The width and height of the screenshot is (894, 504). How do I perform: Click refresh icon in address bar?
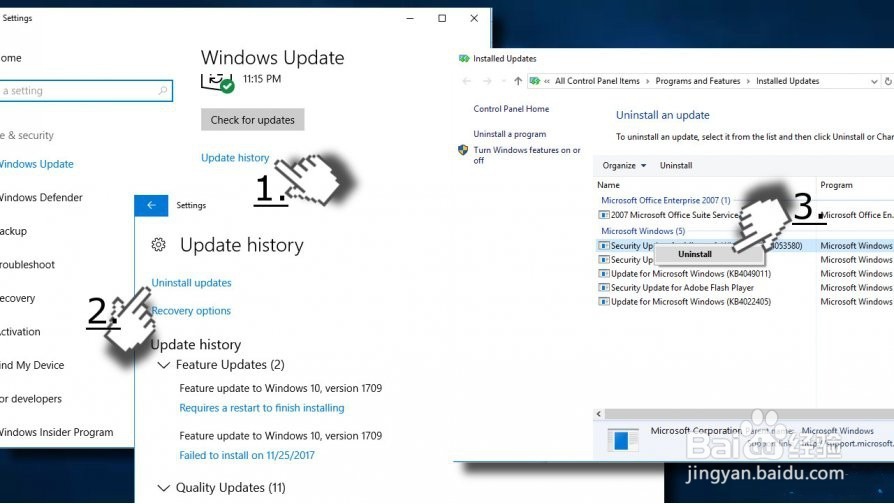(888, 82)
